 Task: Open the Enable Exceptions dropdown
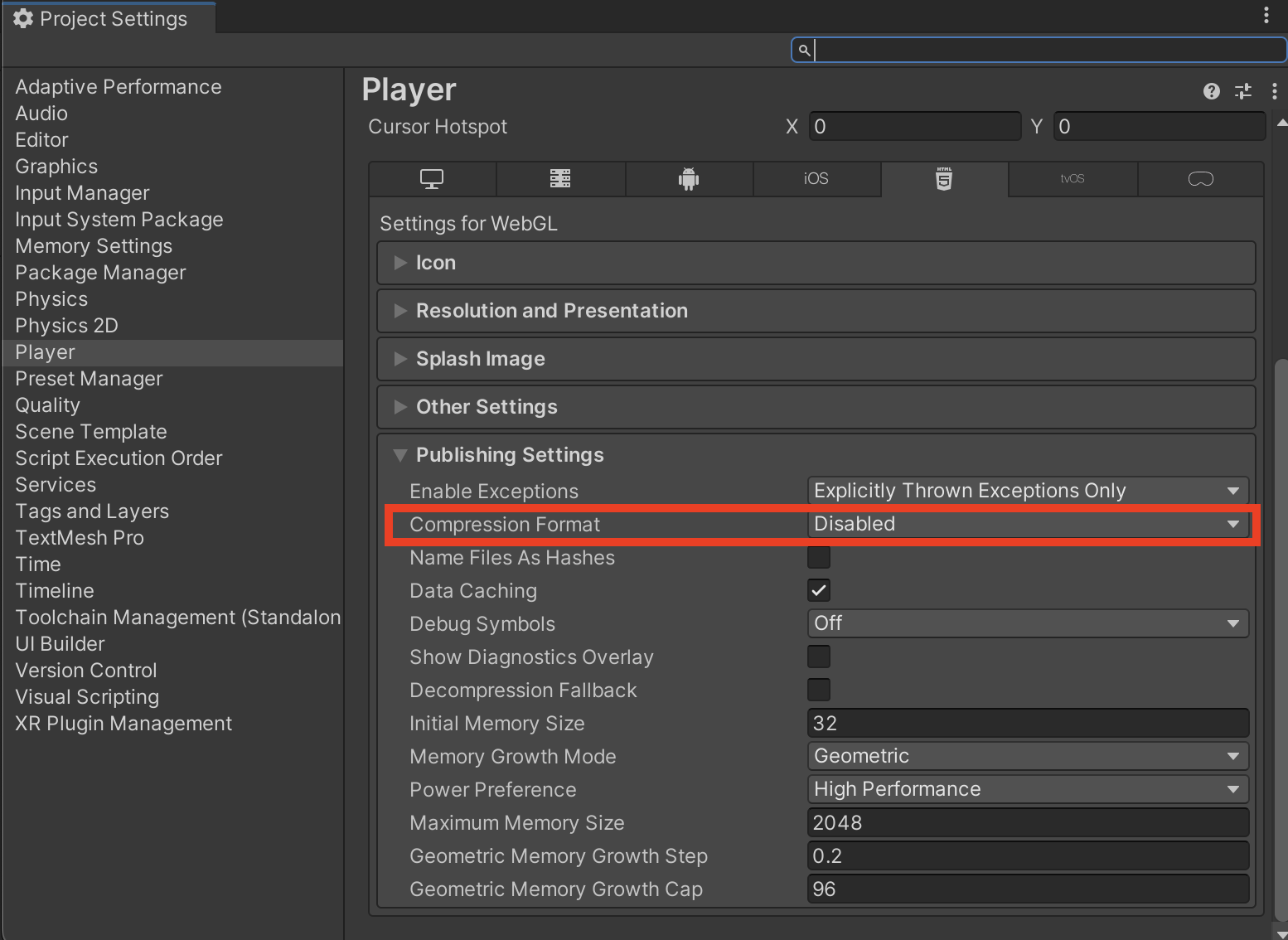1028,490
